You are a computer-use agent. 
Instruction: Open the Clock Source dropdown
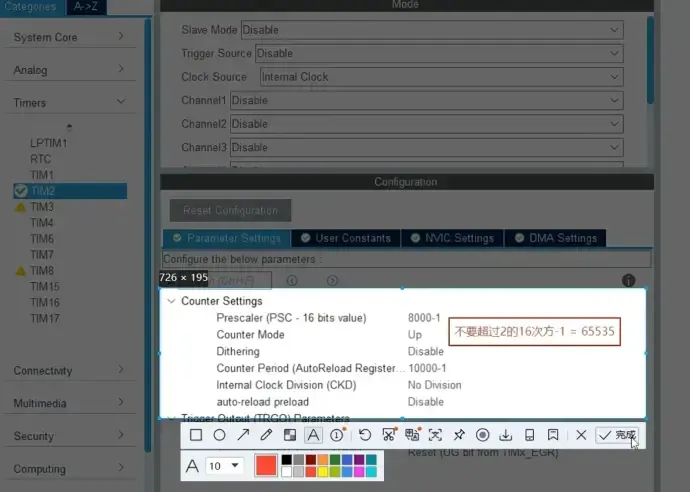(441, 77)
